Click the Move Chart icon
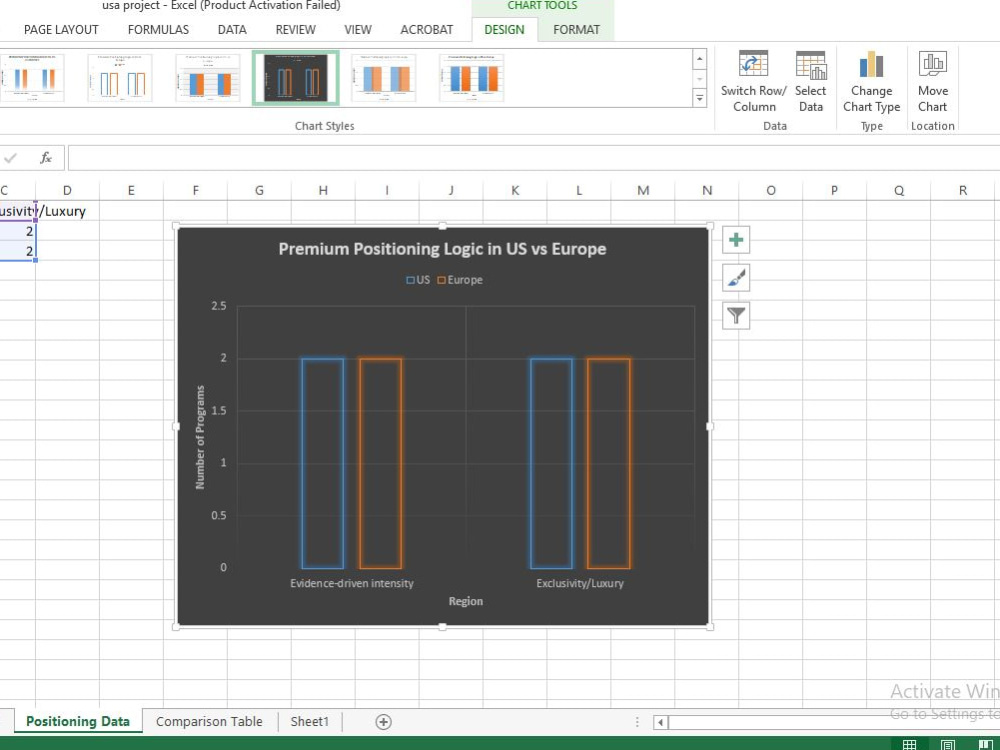This screenshot has width=1000, height=750. (932, 82)
